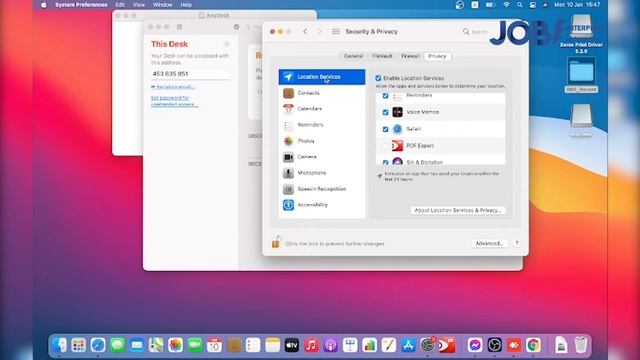This screenshot has width=640, height=360.
Task: Open Xerox Print Driver desktop icon
Action: (581, 34)
